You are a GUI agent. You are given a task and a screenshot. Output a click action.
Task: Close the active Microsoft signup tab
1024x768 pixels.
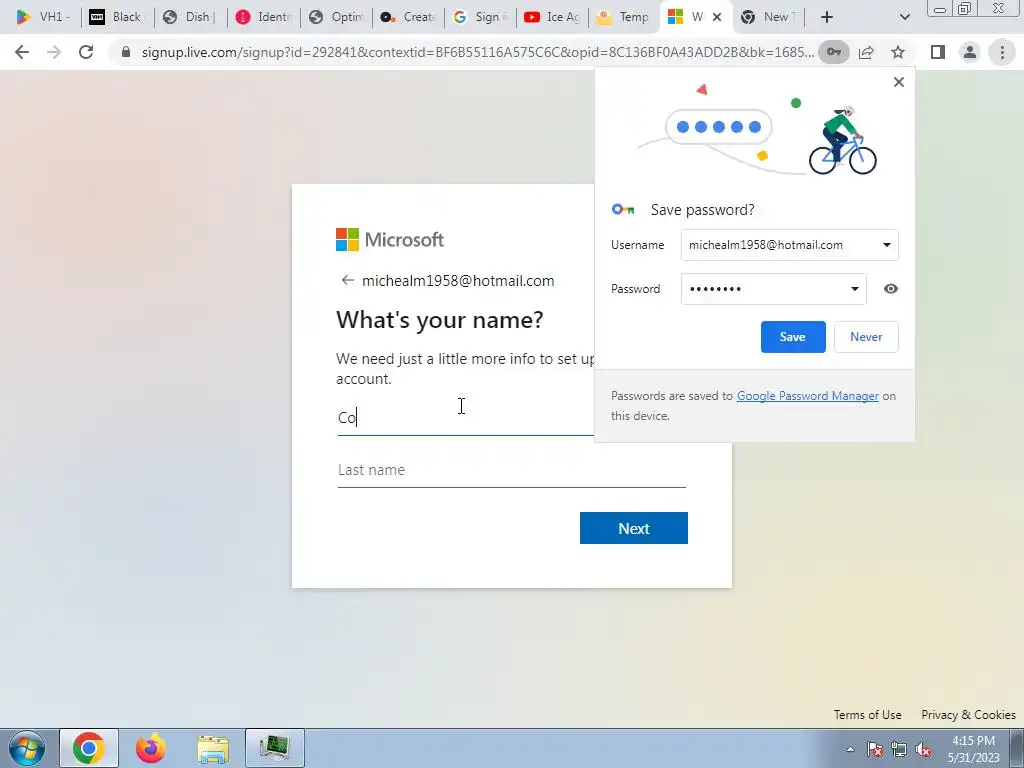(716, 17)
